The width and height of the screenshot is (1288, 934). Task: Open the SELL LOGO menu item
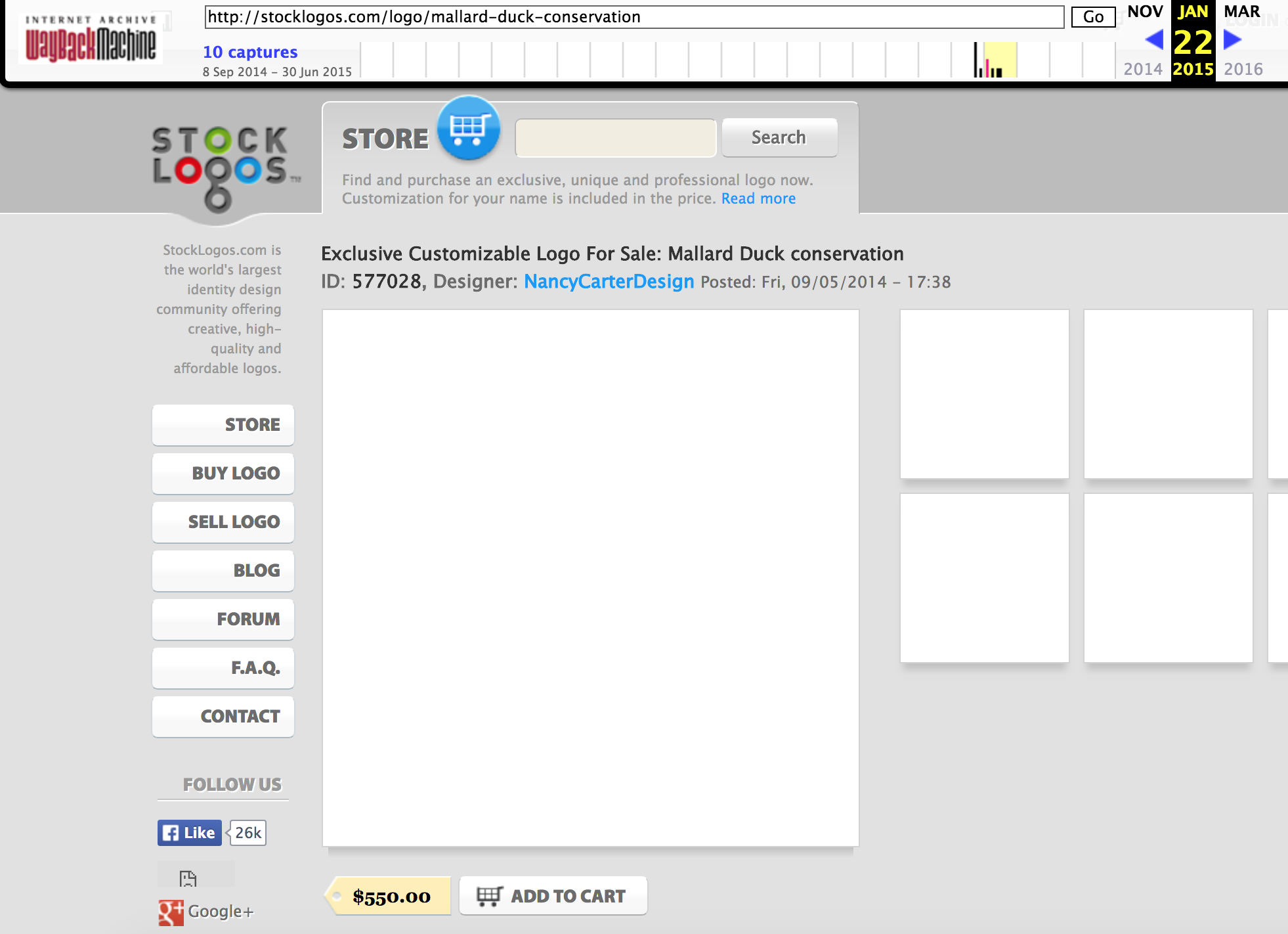[x=223, y=522]
